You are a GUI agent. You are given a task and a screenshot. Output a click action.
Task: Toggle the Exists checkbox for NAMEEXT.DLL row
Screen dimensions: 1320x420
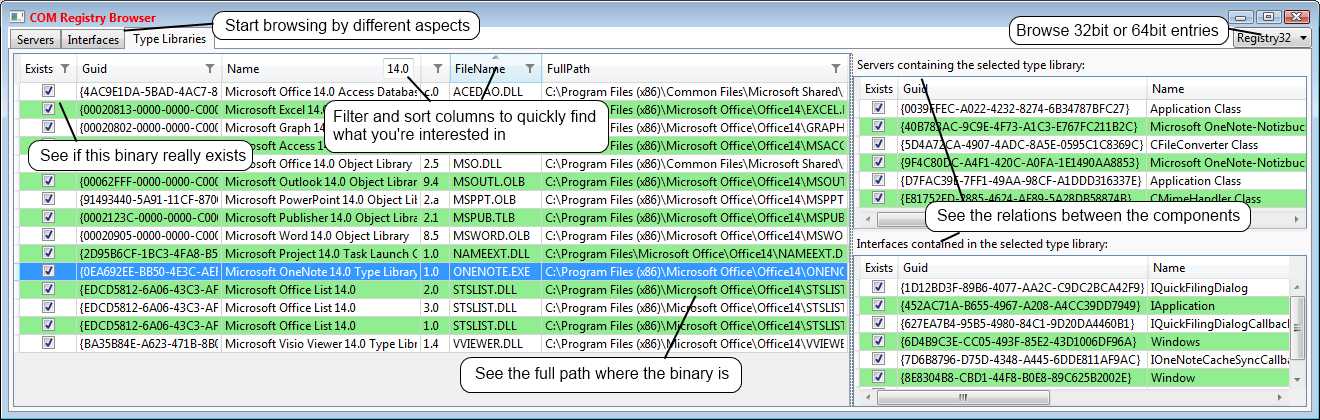pyautogui.click(x=48, y=253)
